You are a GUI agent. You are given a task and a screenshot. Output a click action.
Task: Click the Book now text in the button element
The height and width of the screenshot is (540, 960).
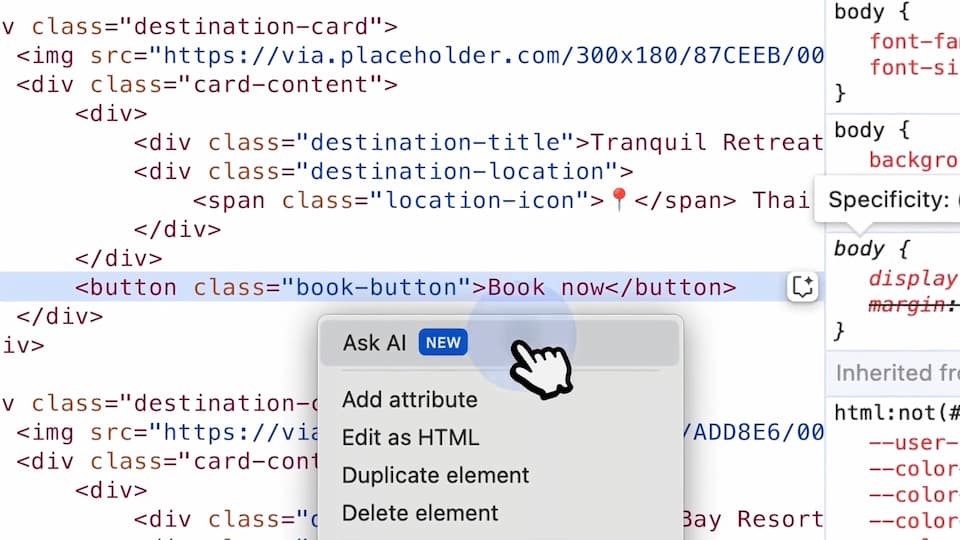point(546,288)
